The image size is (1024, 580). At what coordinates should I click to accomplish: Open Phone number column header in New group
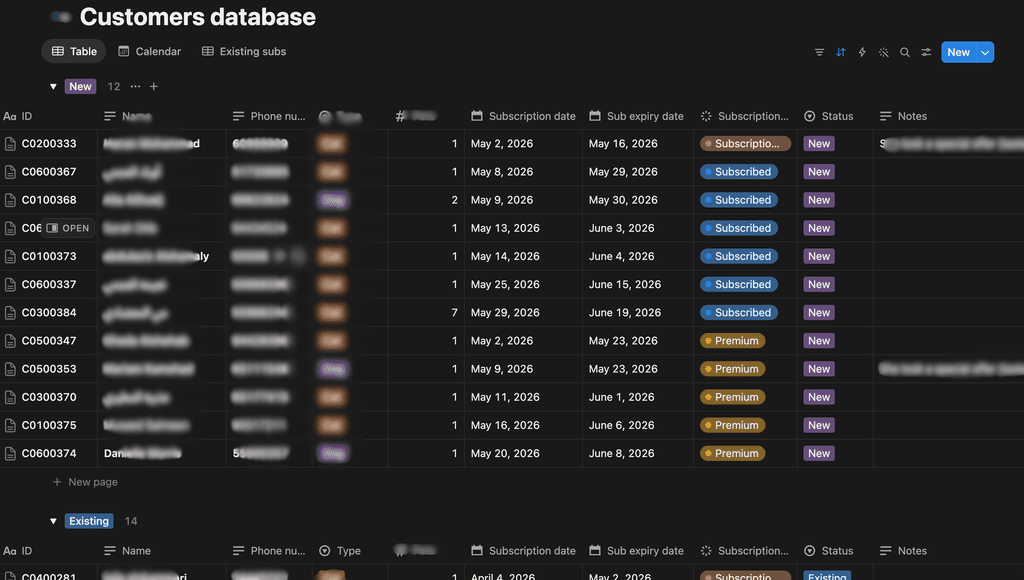[269, 116]
